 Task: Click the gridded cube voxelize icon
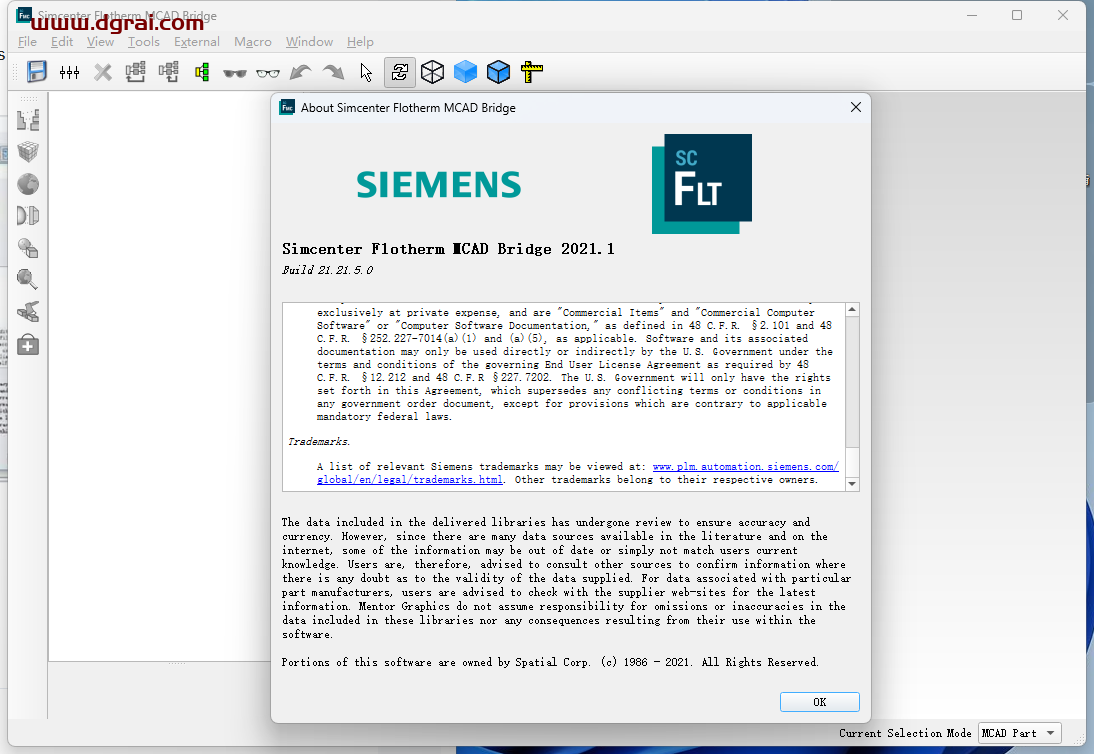(28, 152)
